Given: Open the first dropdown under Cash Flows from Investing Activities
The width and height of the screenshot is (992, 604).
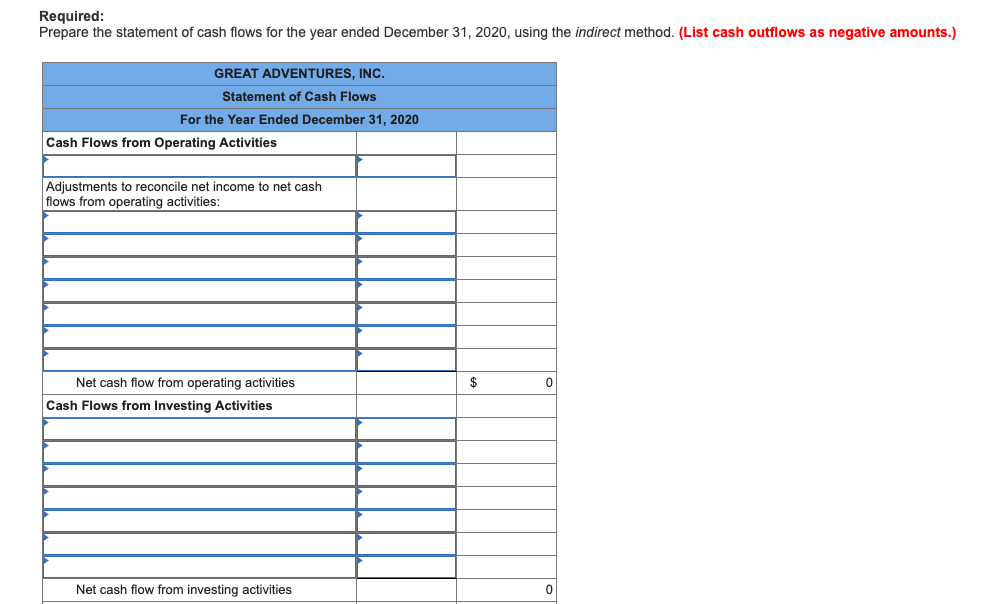Looking at the screenshot, I should click(198, 428).
